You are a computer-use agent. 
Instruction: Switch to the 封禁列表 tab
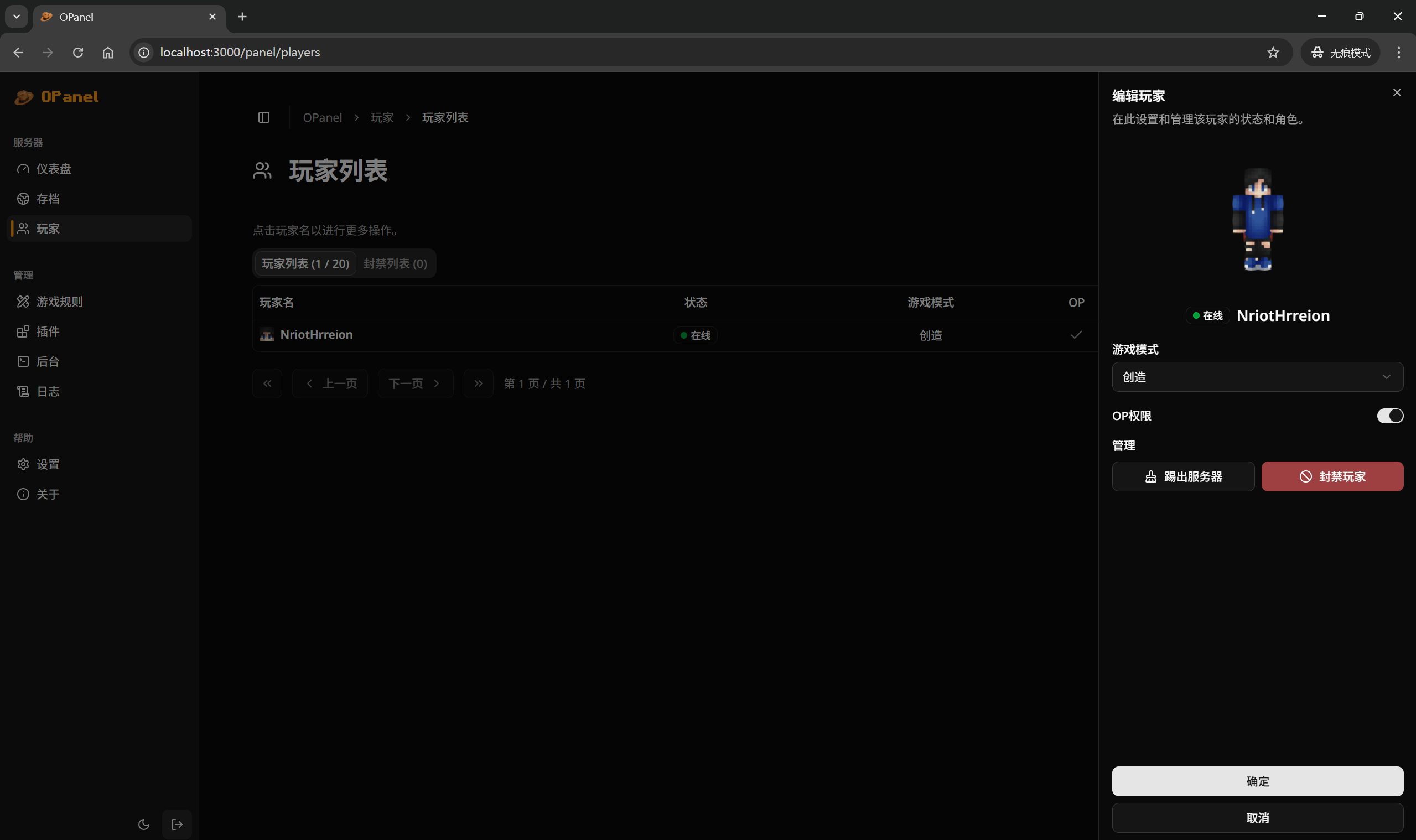(395, 263)
